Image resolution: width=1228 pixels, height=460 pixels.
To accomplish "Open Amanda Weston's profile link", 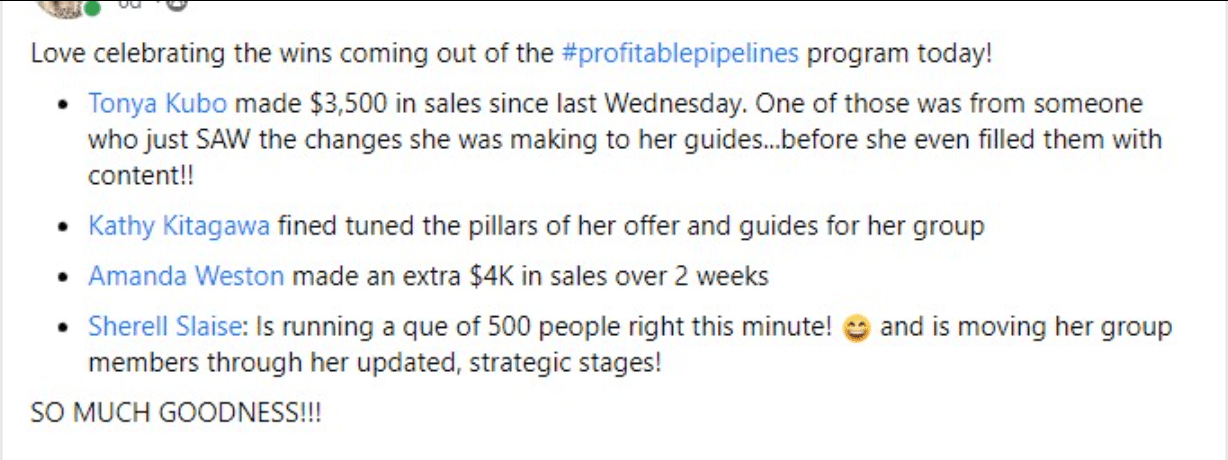I will click(186, 276).
